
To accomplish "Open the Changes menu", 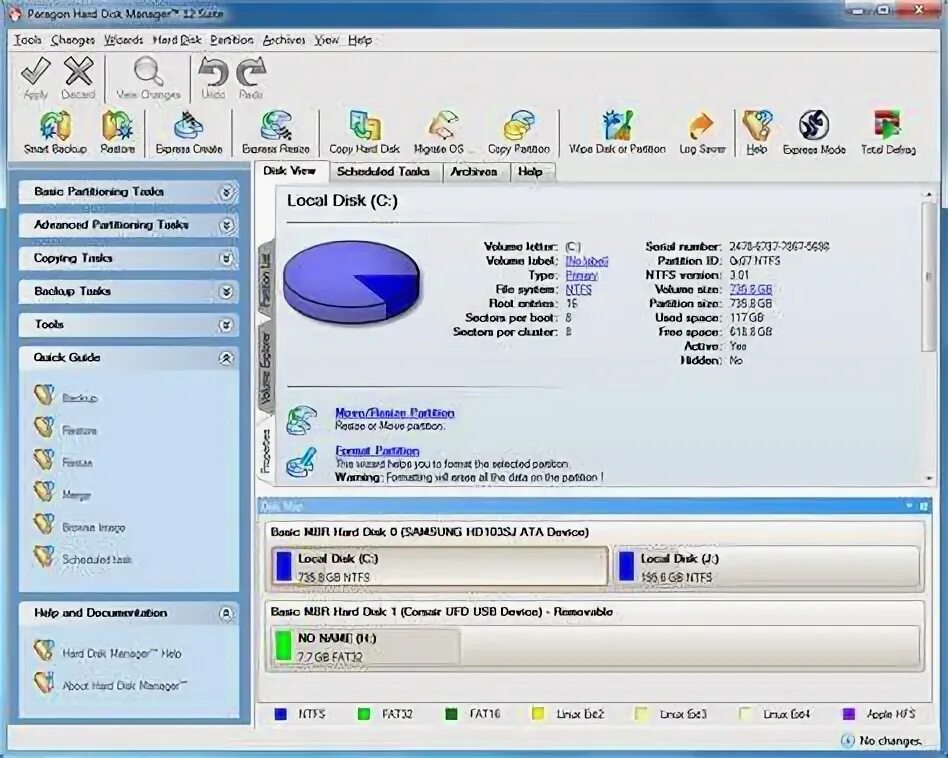I will coord(73,40).
